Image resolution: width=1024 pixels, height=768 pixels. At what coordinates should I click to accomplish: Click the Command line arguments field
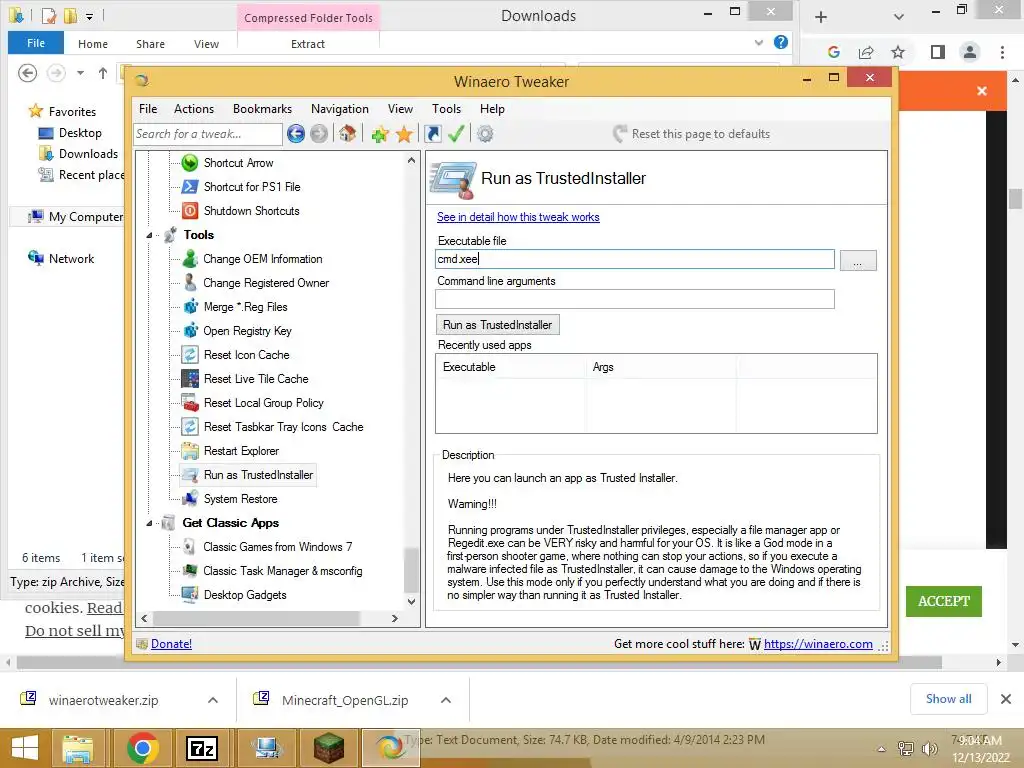(635, 299)
